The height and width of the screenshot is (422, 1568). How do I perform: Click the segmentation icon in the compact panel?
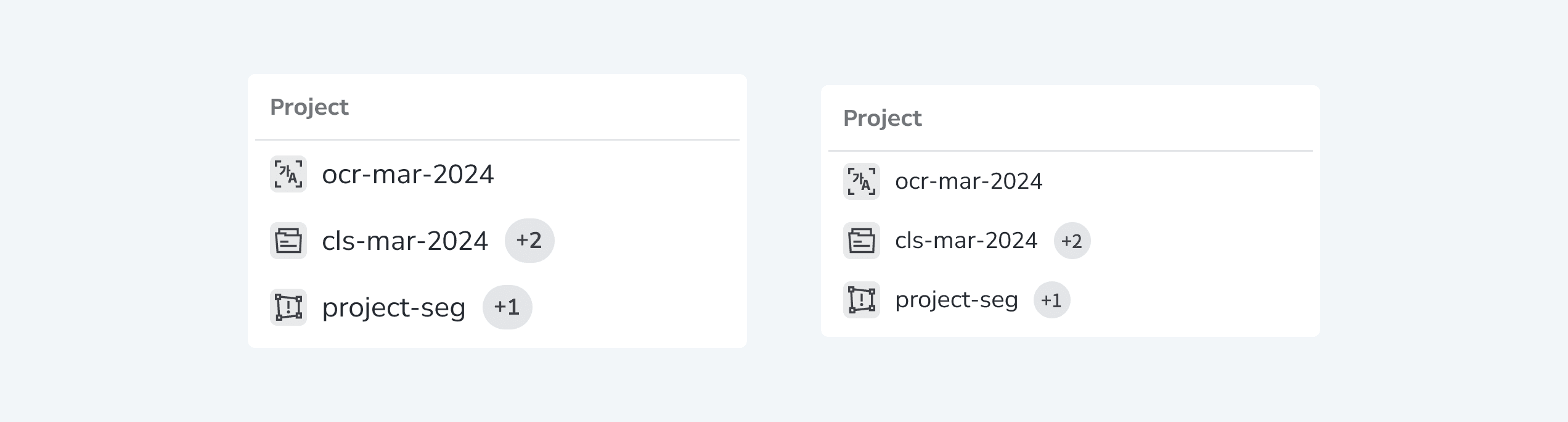point(862,300)
